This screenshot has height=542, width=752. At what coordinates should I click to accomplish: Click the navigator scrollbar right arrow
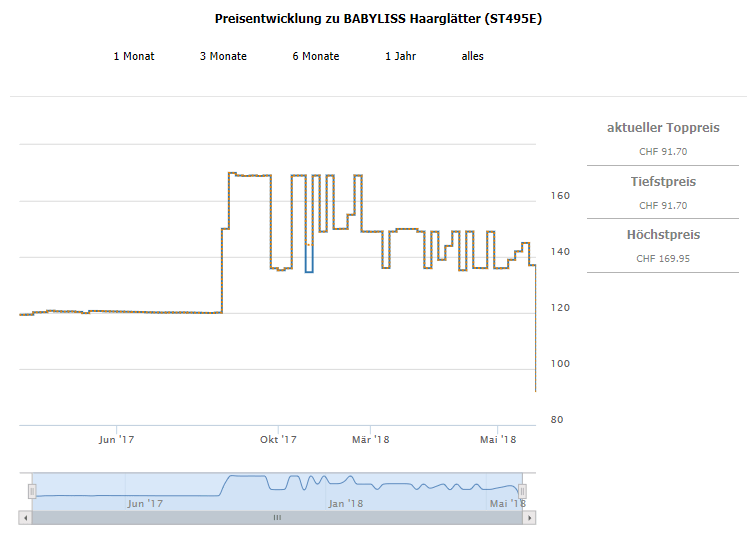tap(531, 518)
